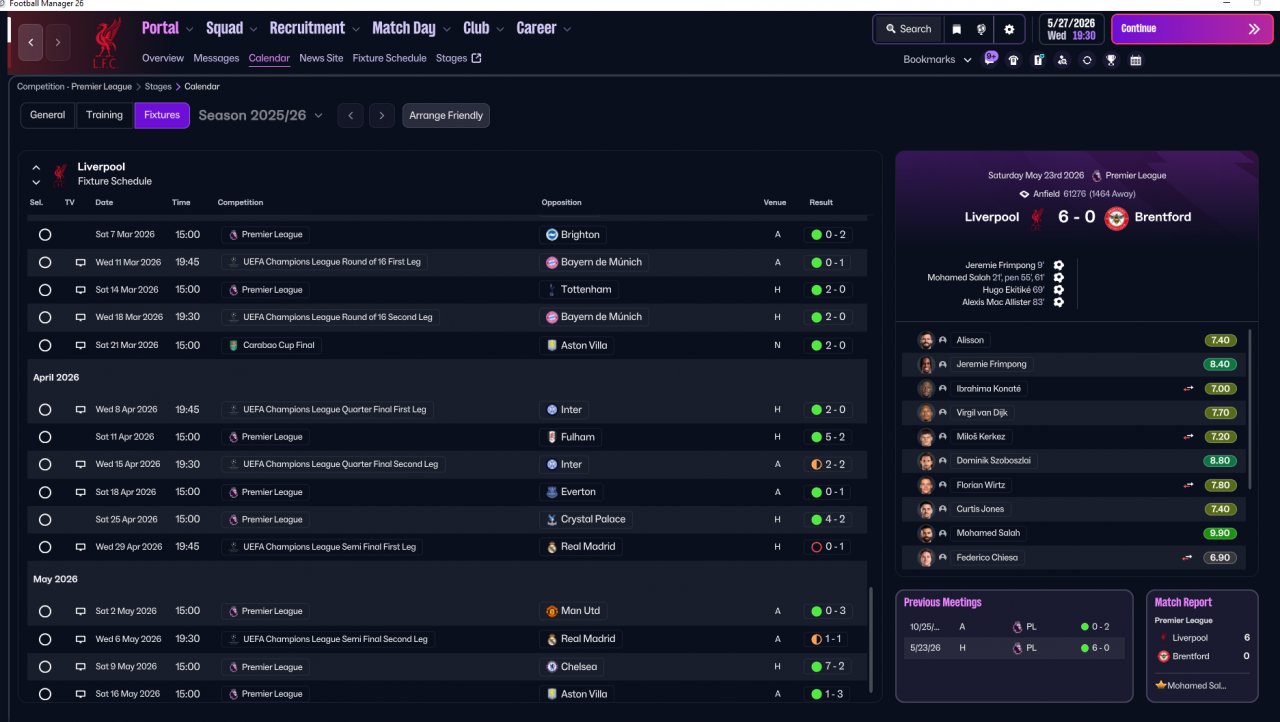Go to previous season with left chevron
This screenshot has width=1280, height=722.
click(350, 115)
